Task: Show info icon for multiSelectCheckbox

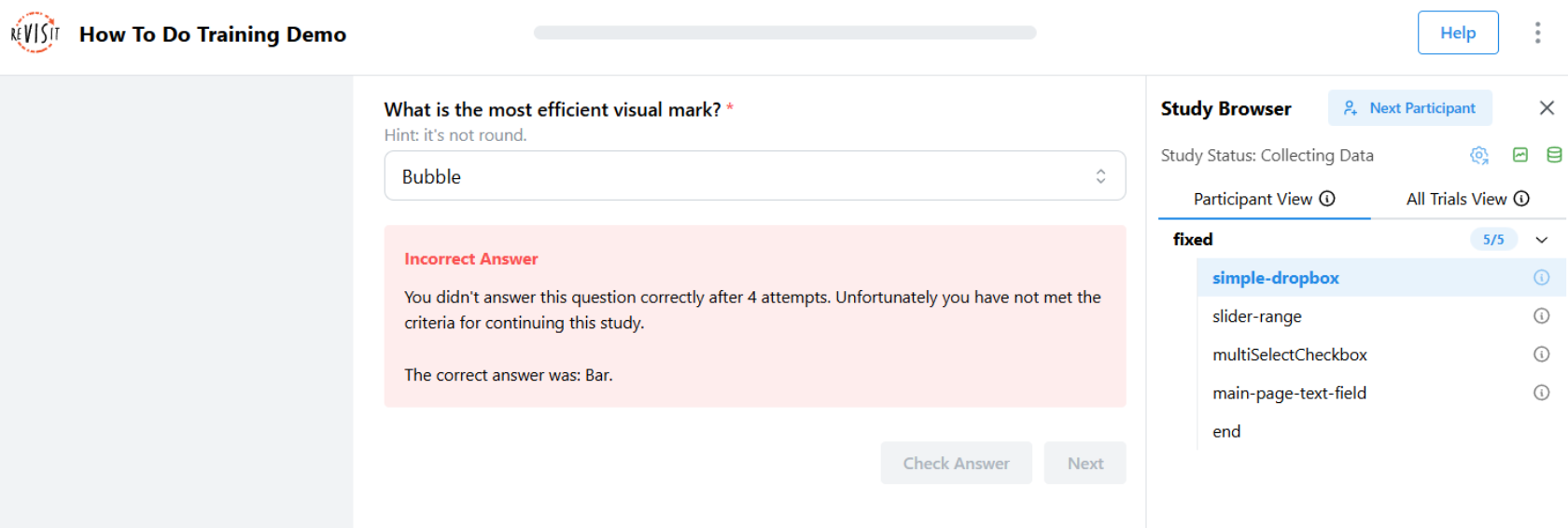Action: tap(1541, 354)
